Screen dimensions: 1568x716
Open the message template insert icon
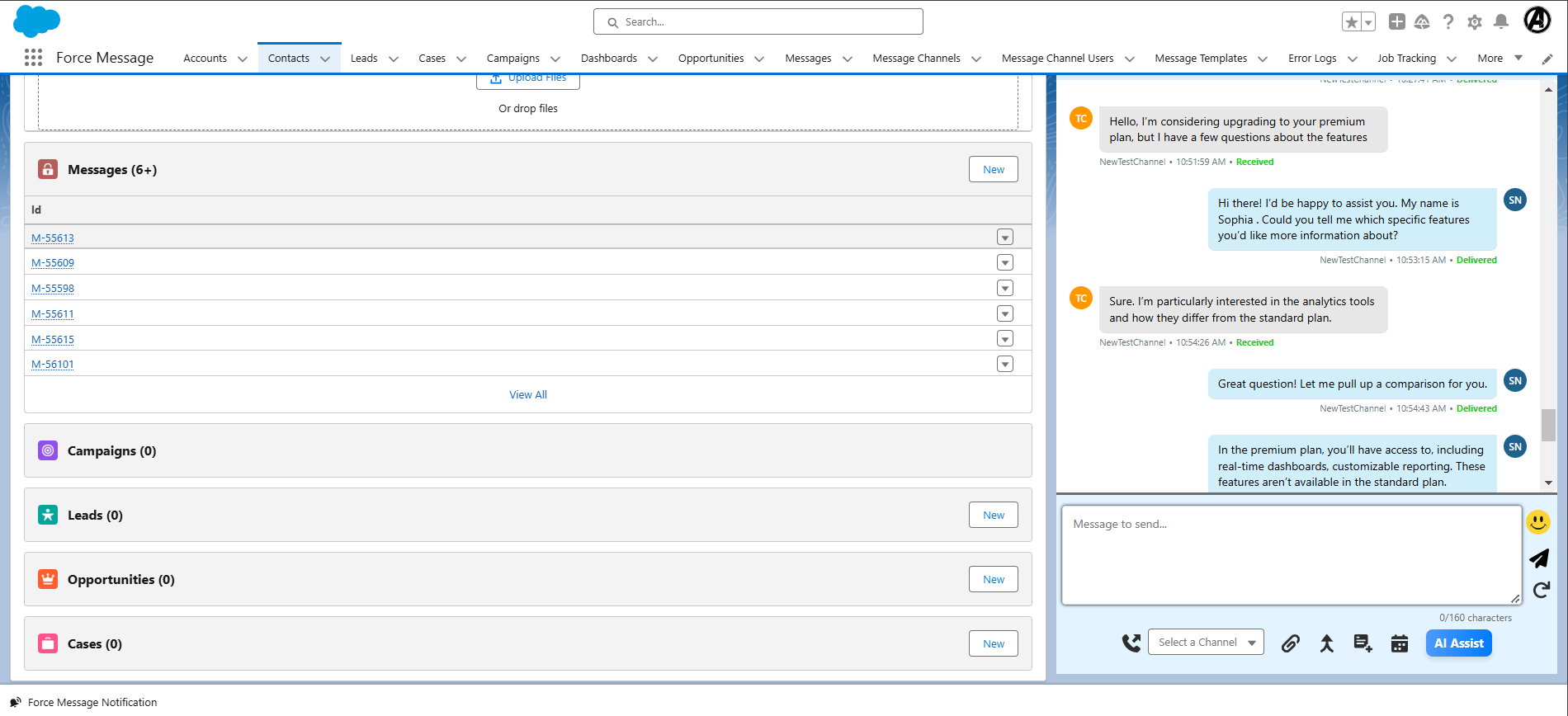[1363, 643]
